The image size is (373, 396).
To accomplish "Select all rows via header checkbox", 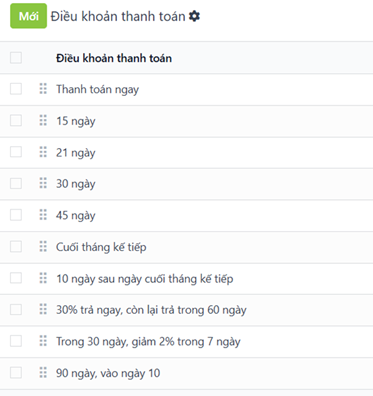I will tap(16, 58).
